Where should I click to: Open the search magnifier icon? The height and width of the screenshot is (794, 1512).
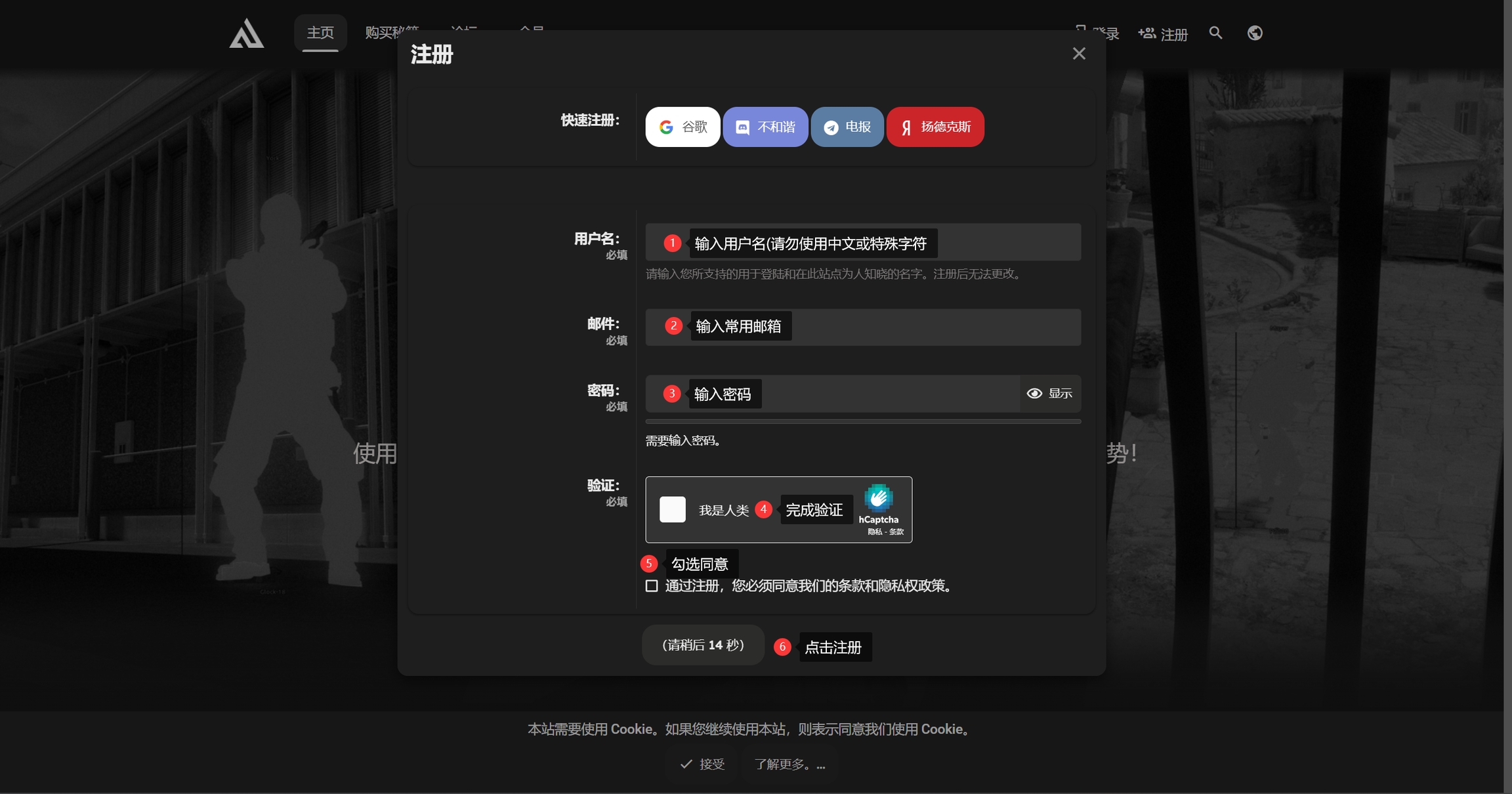[x=1215, y=33]
